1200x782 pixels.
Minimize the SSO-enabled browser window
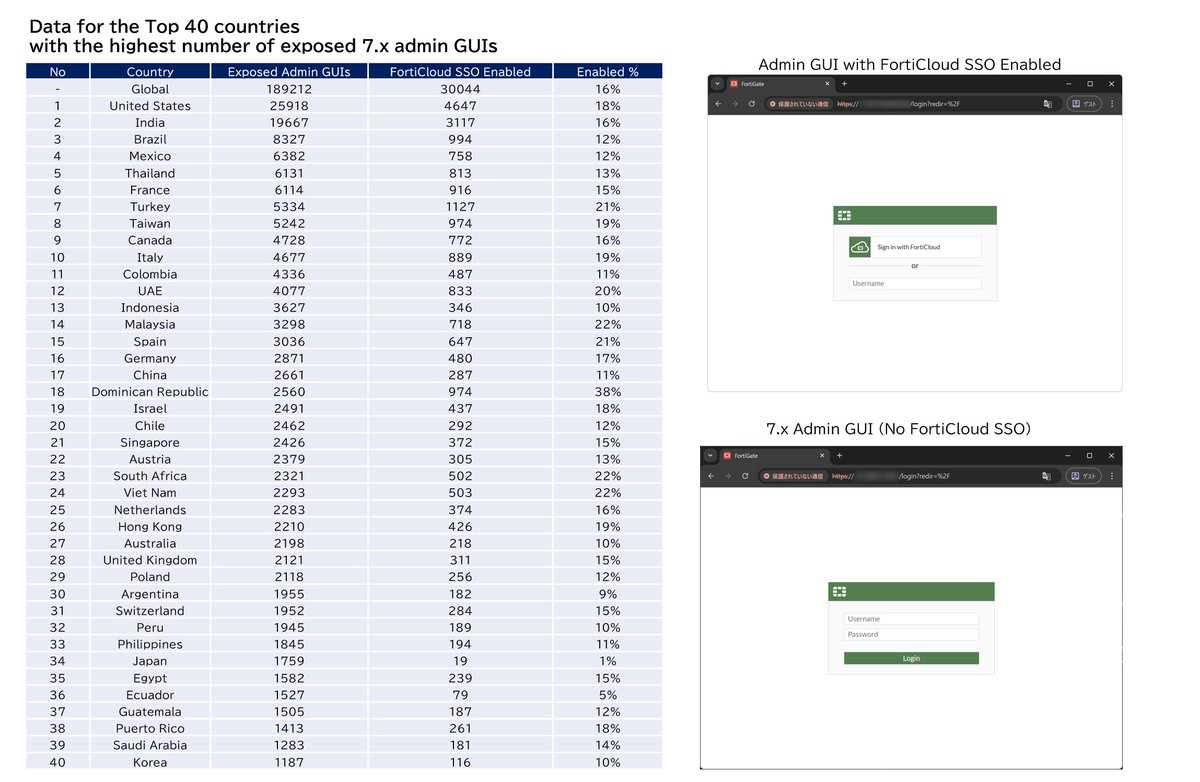pos(1068,84)
